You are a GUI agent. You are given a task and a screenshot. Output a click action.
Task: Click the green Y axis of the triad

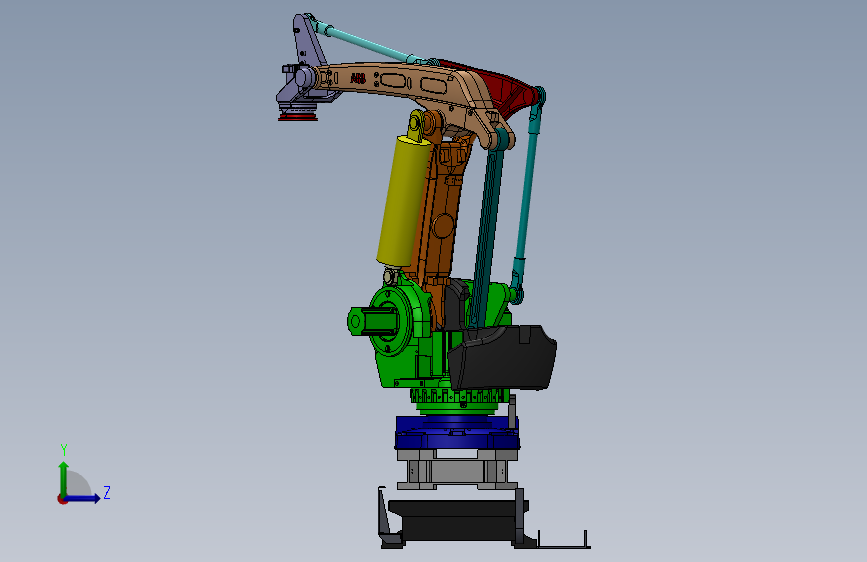[x=64, y=478]
